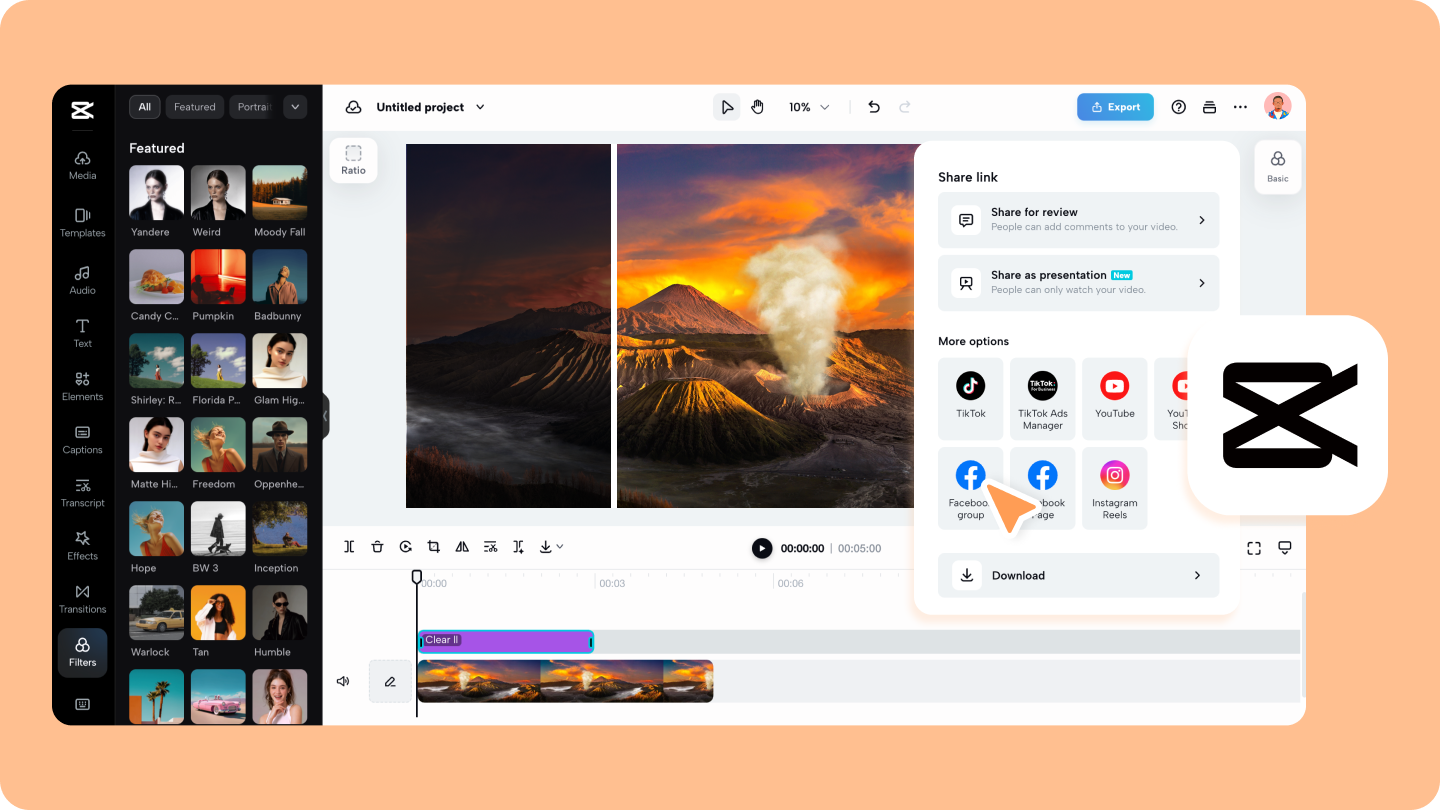The height and width of the screenshot is (810, 1440).
Task: Open the help question mark icon
Action: point(1179,107)
